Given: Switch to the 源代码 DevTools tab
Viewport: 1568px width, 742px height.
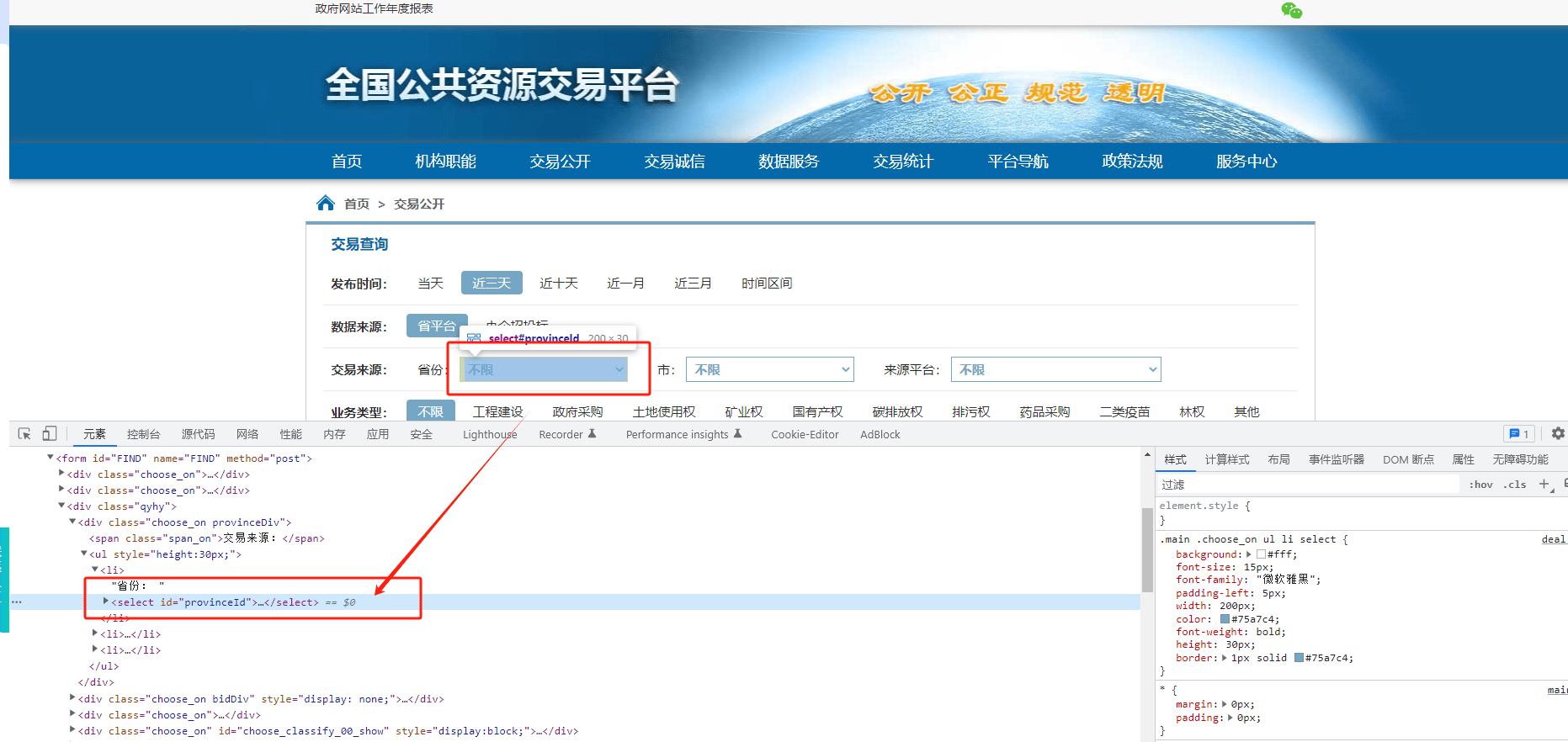Looking at the screenshot, I should coord(198,434).
